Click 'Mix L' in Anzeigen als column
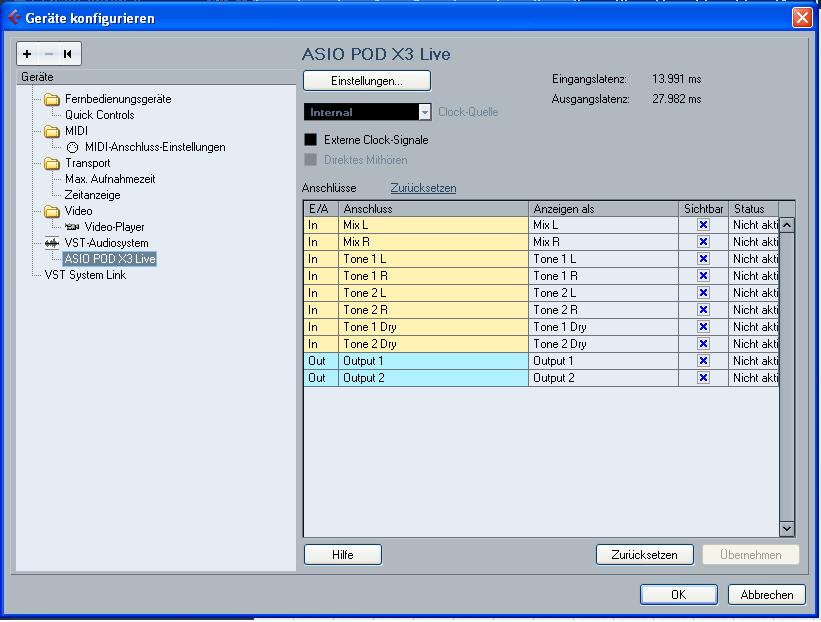The width and height of the screenshot is (821, 622). [x=603, y=225]
